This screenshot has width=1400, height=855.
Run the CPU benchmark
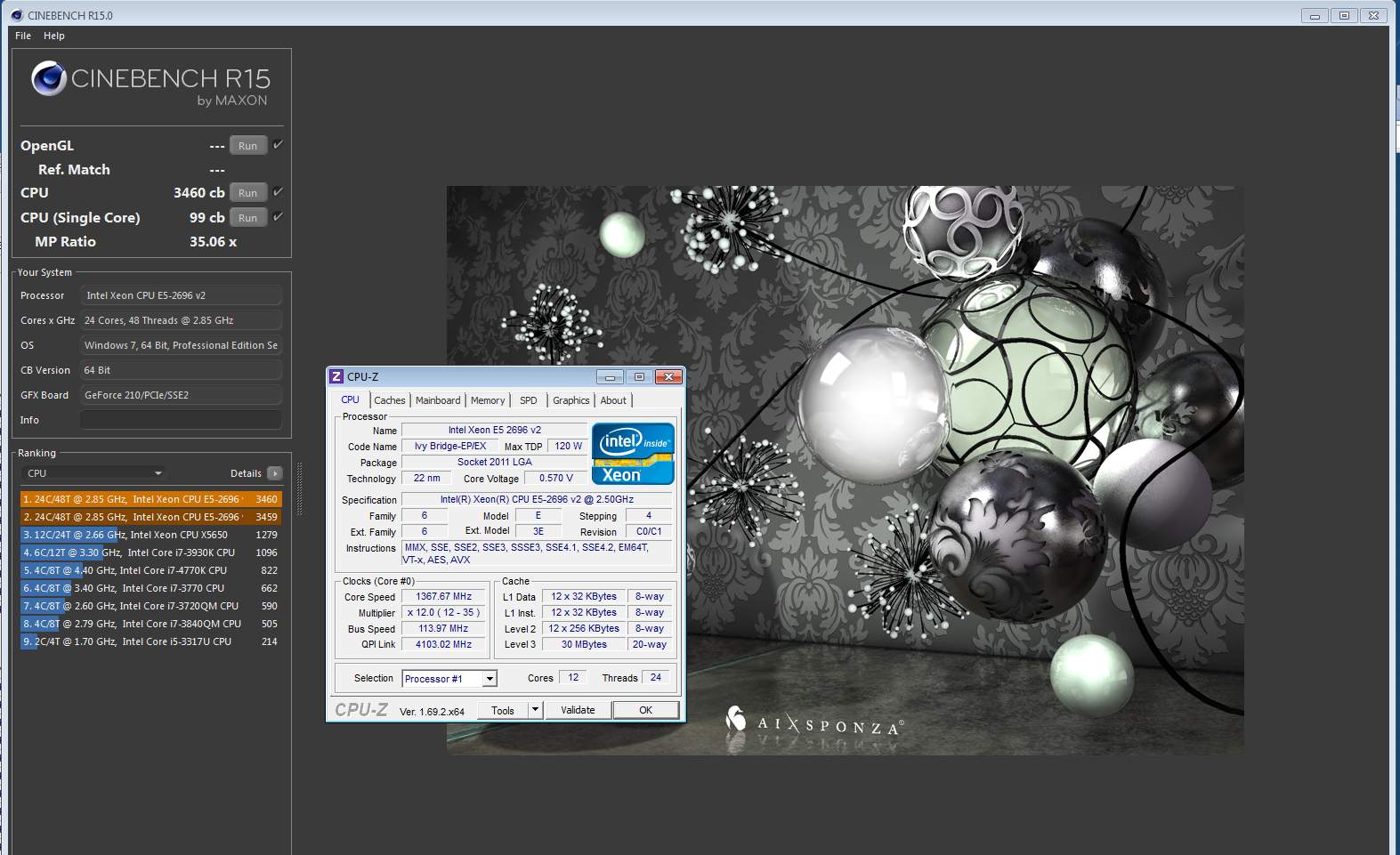click(248, 193)
